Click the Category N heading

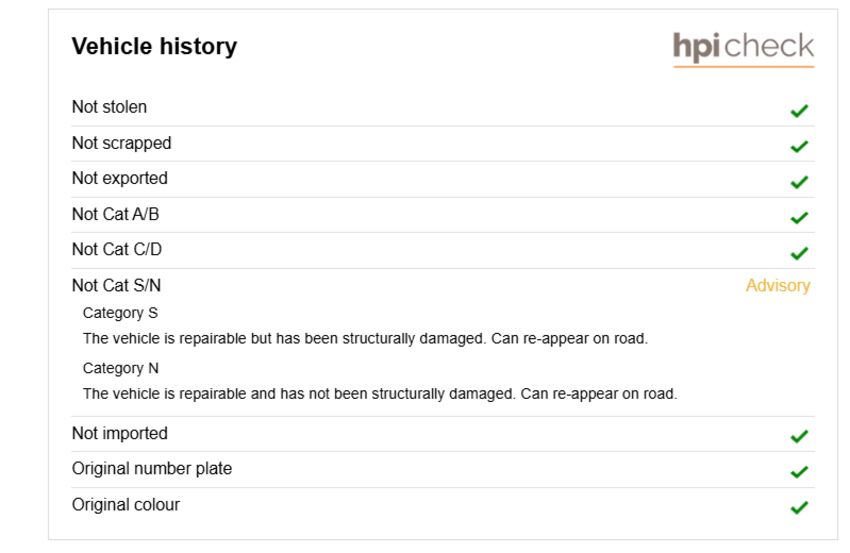pos(121,368)
